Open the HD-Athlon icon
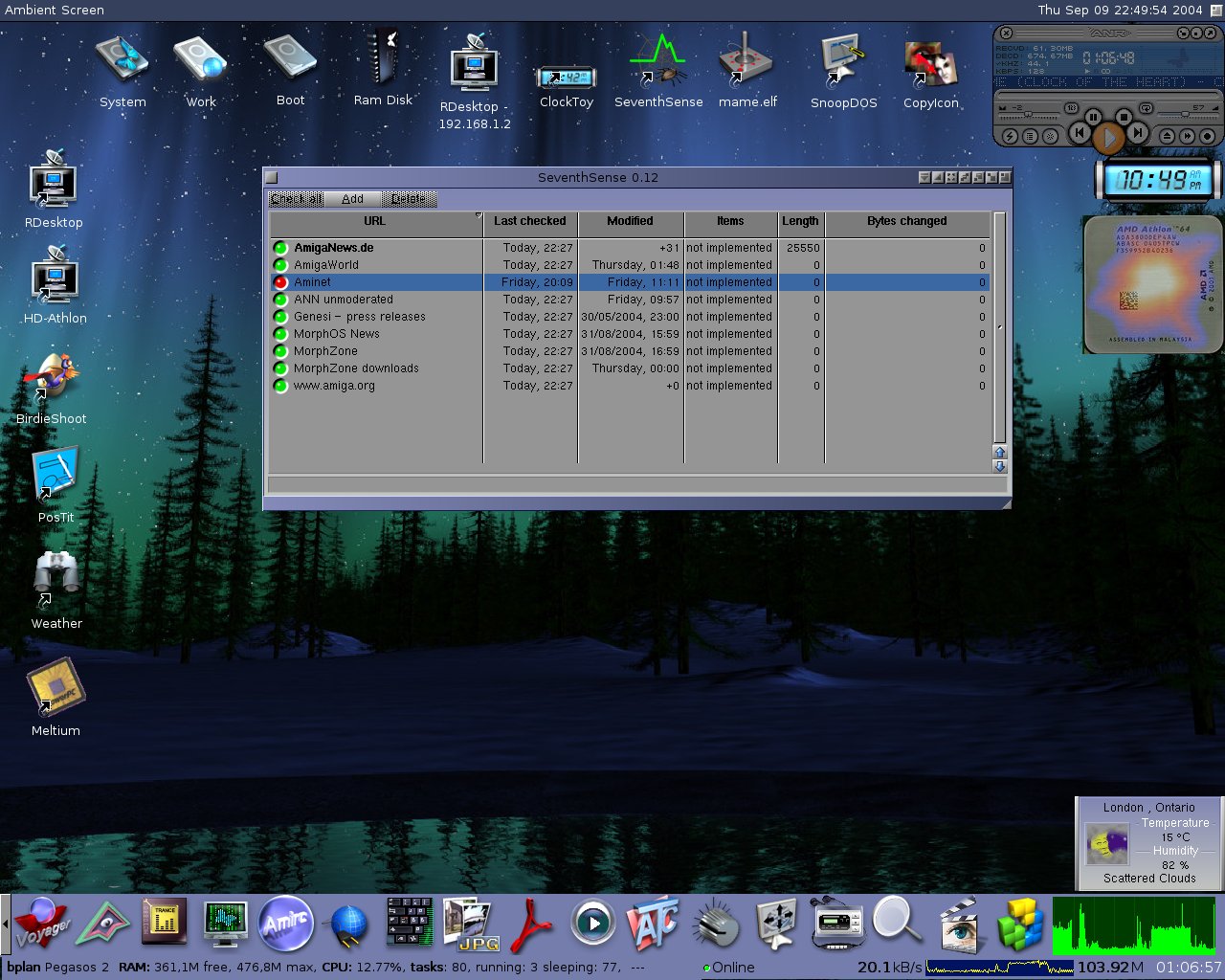 [55, 285]
